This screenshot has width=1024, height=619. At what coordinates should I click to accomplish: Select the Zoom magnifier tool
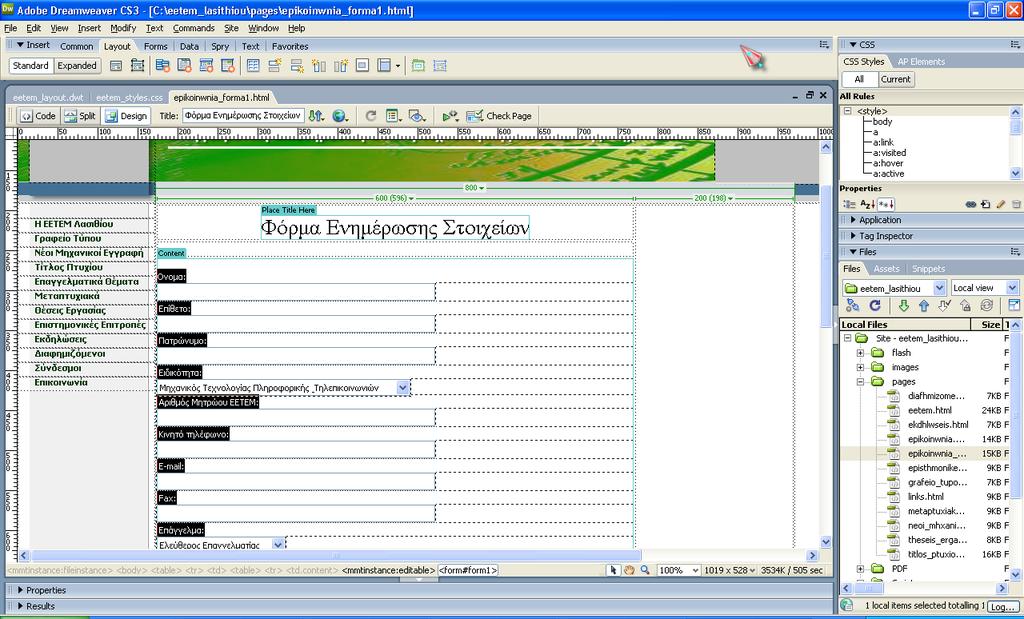[x=645, y=570]
